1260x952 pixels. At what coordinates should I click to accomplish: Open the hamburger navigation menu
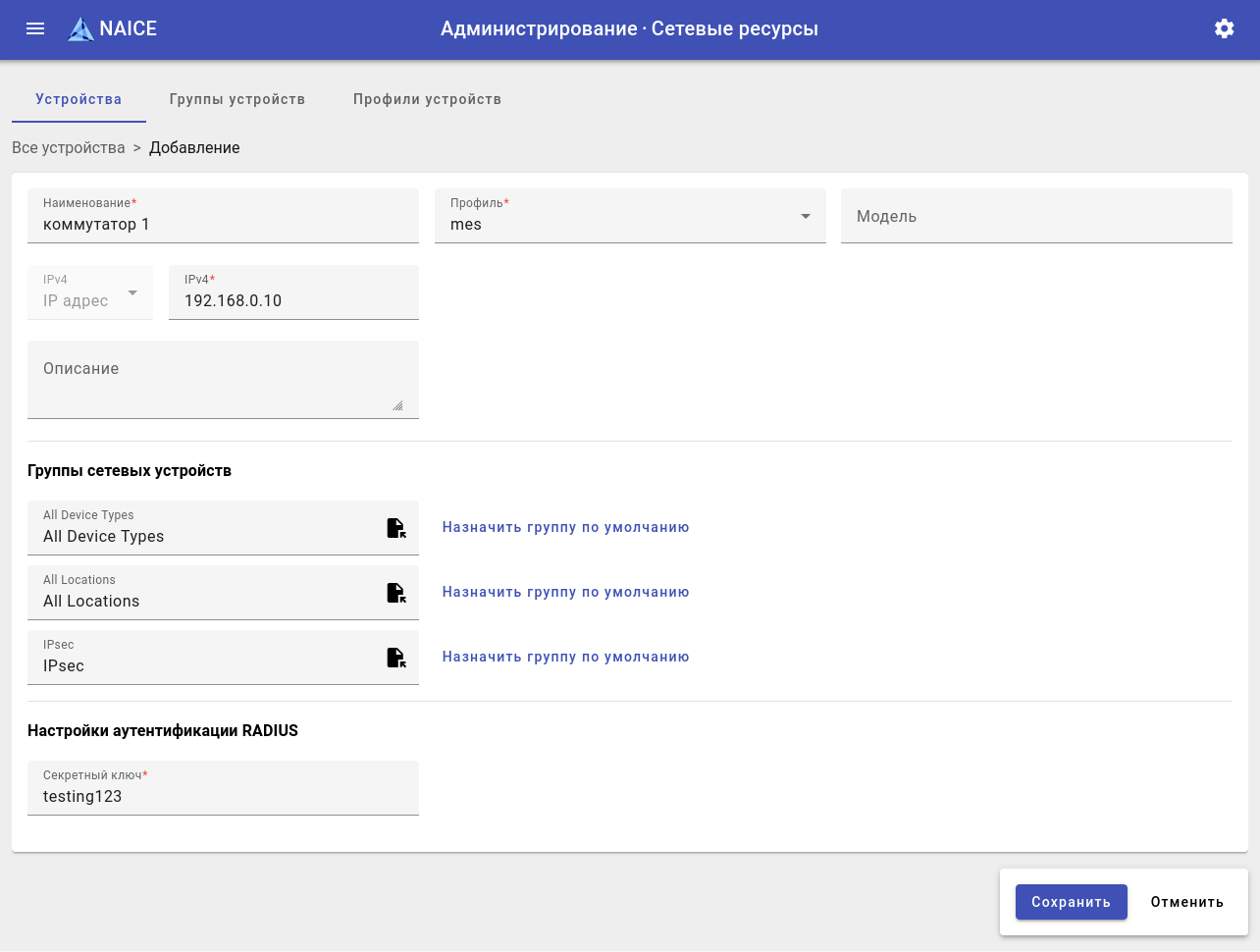click(x=35, y=28)
